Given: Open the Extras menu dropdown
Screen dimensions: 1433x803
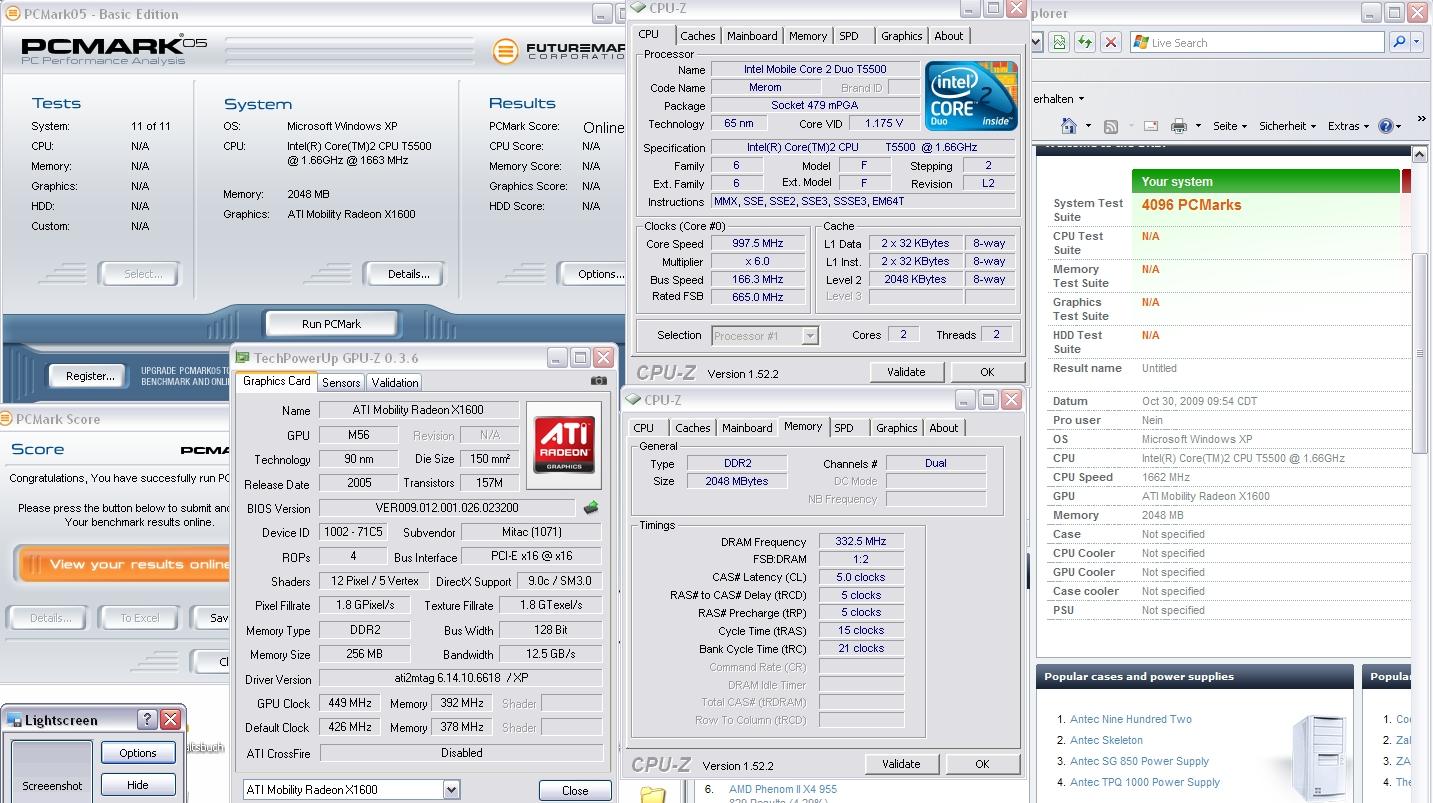Looking at the screenshot, I should pos(1349,126).
